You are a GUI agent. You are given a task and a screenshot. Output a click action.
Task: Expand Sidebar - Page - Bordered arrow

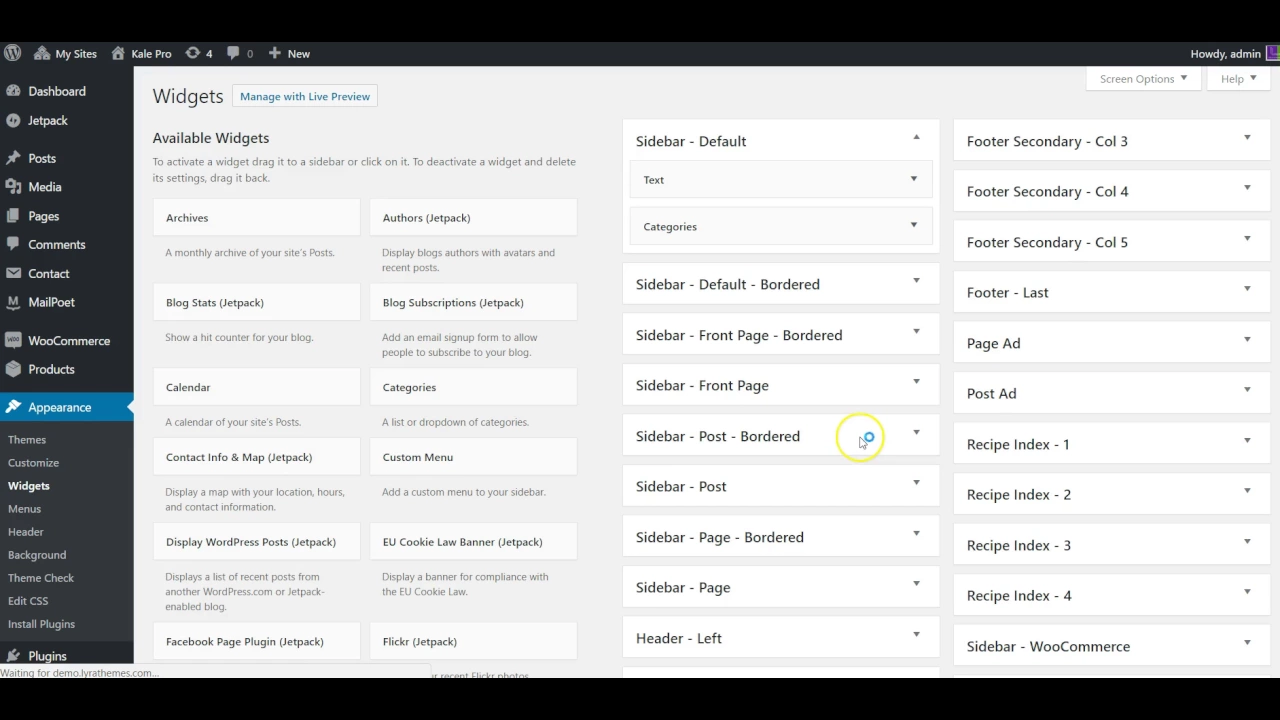[x=916, y=534]
